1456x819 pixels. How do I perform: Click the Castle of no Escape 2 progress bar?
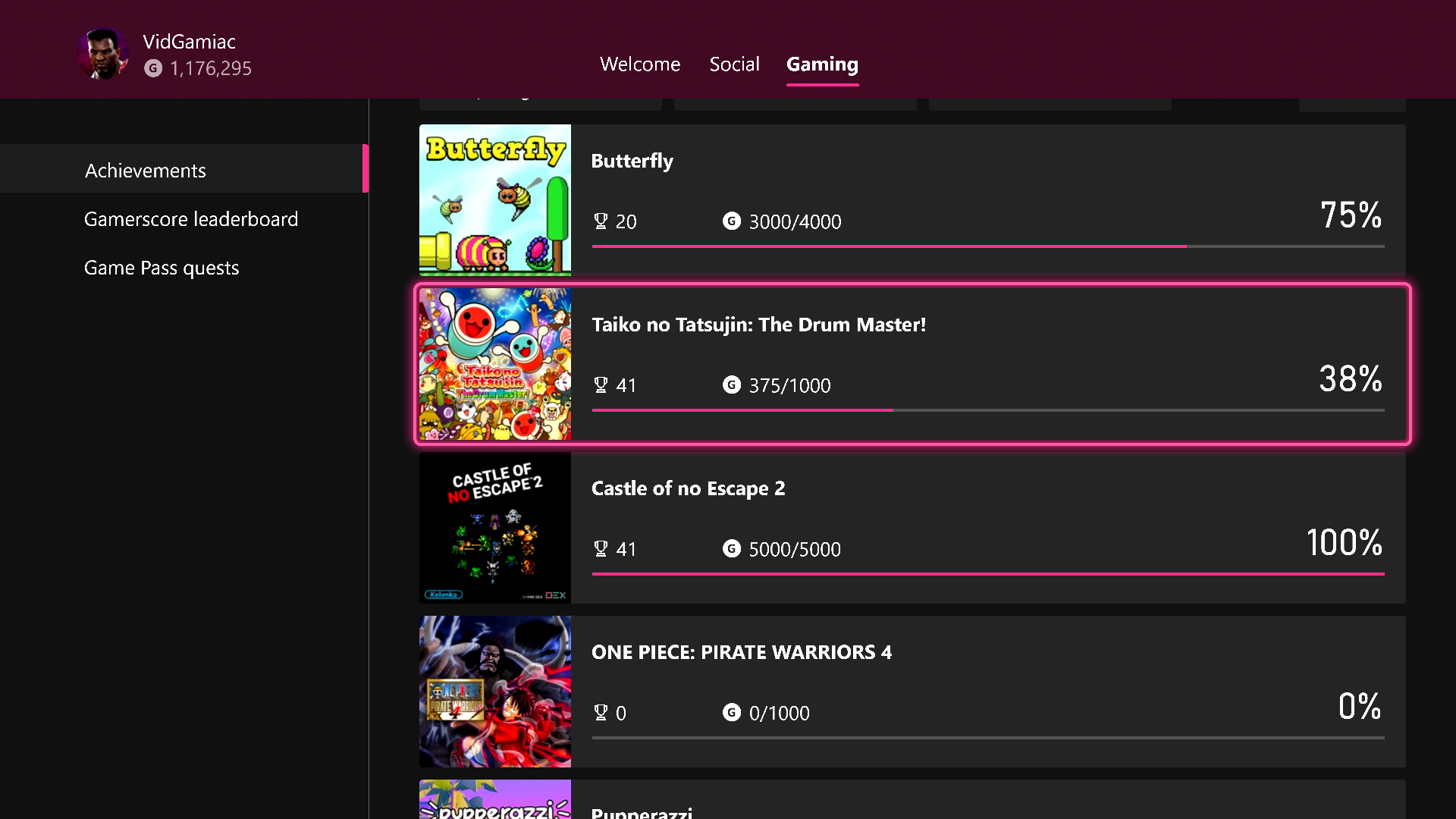988,574
